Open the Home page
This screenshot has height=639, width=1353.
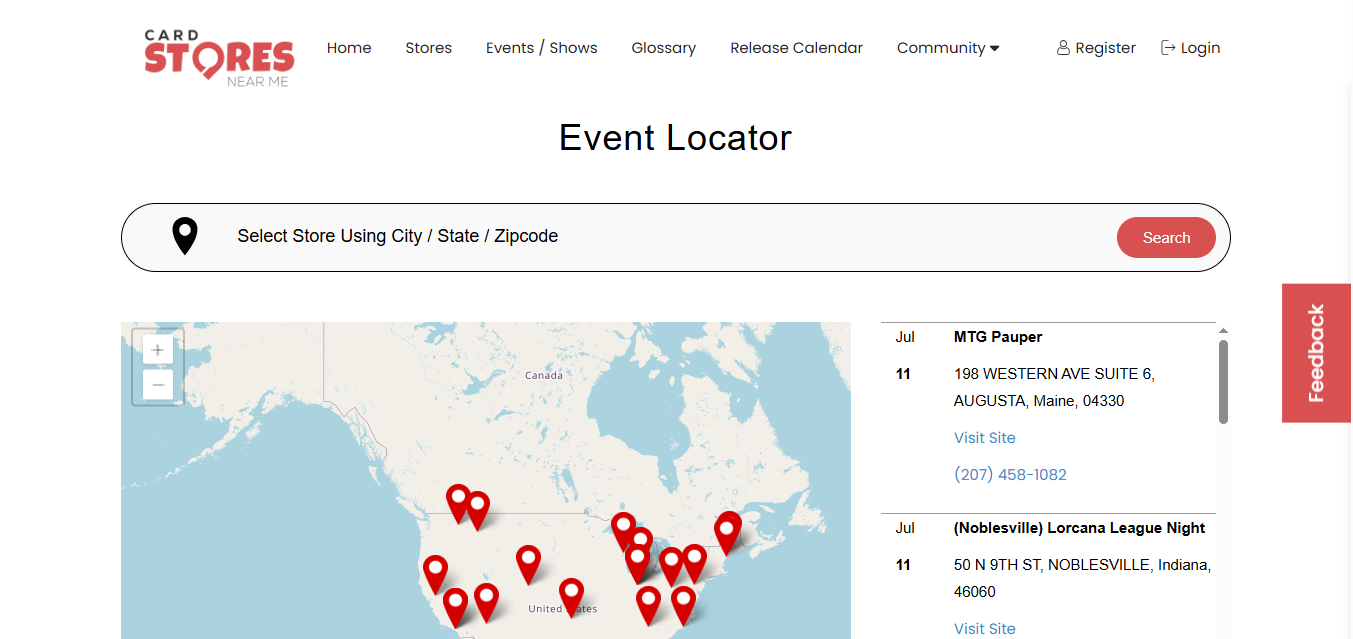[x=349, y=48]
